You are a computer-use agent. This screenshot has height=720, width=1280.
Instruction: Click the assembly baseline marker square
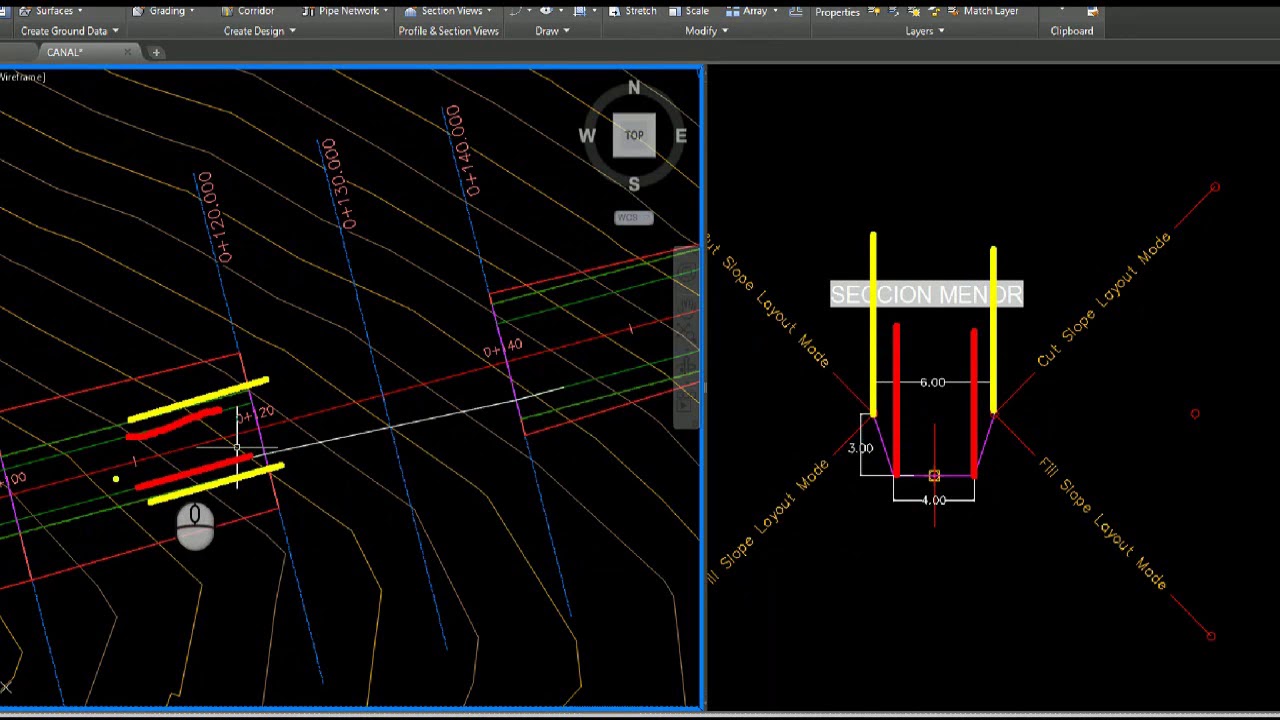pyautogui.click(x=934, y=476)
